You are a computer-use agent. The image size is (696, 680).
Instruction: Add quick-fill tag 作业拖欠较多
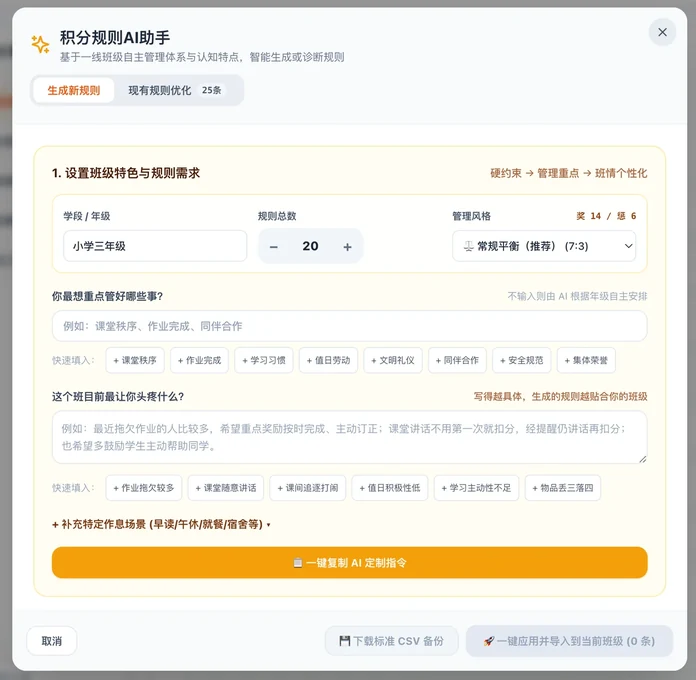click(144, 488)
